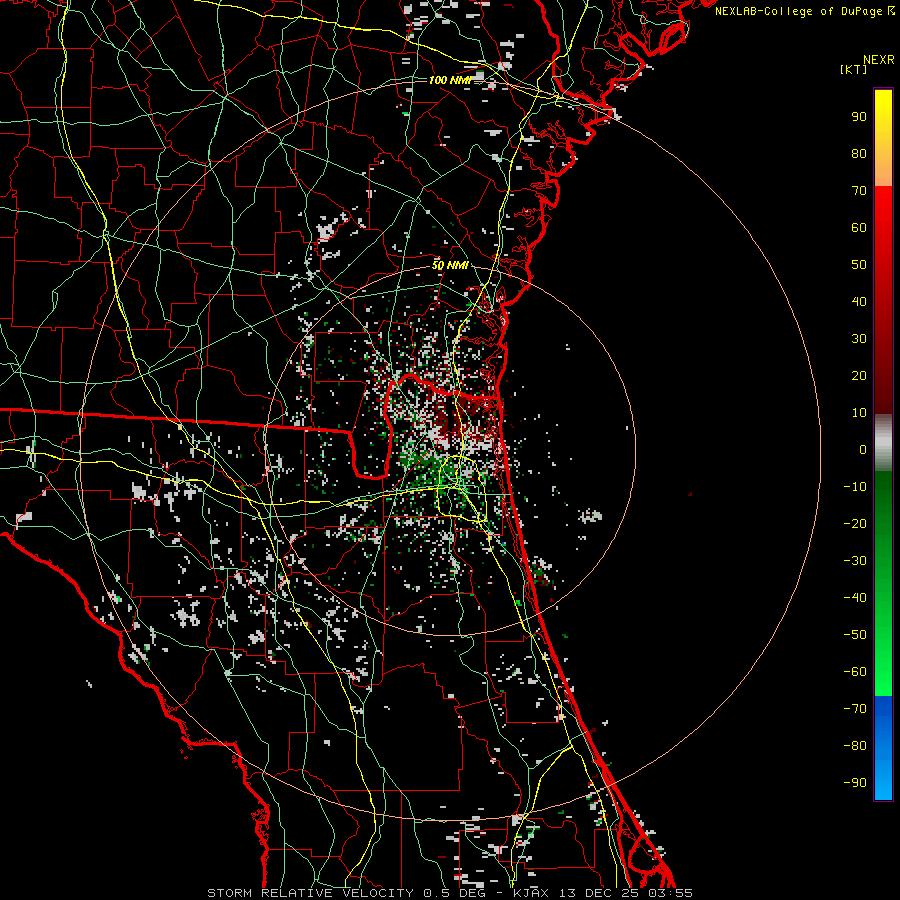
Task: Click the 13 DEC 25 date in the caption
Action: pyautogui.click(x=599, y=893)
